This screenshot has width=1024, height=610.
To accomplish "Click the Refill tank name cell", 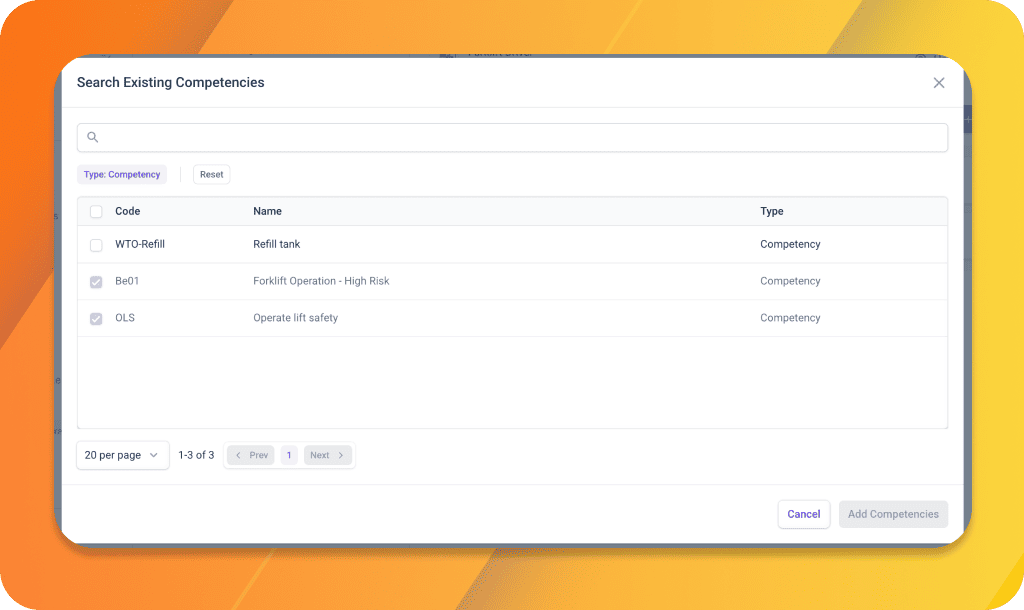I will point(276,244).
